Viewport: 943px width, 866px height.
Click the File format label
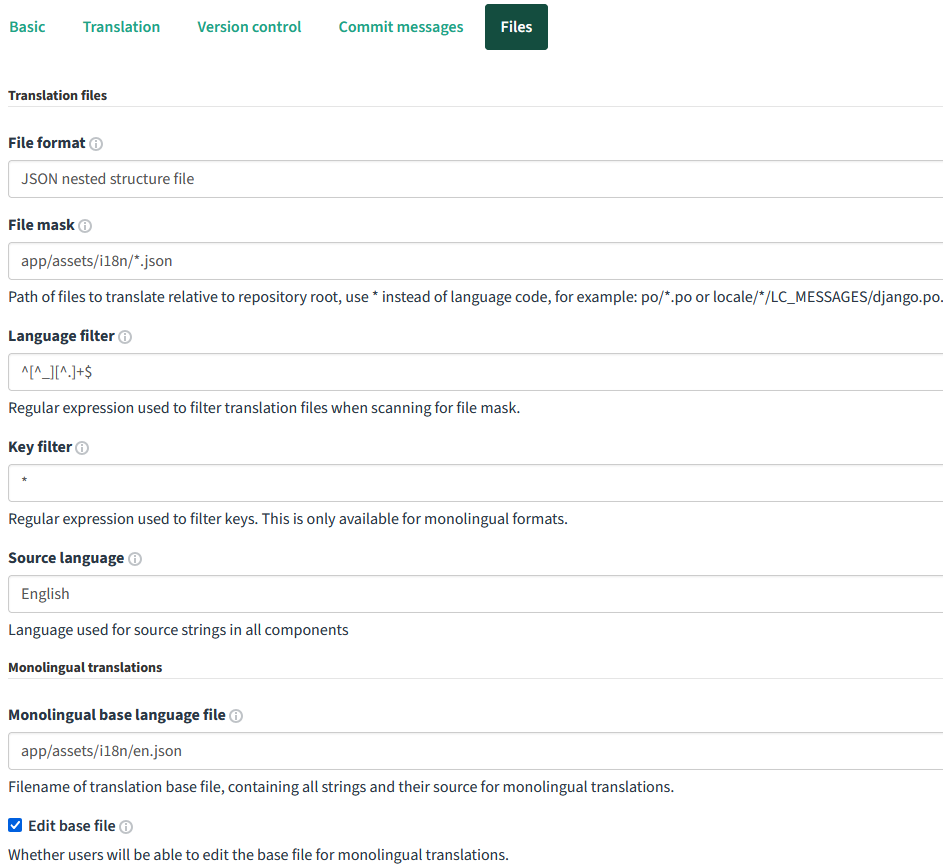tap(47, 143)
